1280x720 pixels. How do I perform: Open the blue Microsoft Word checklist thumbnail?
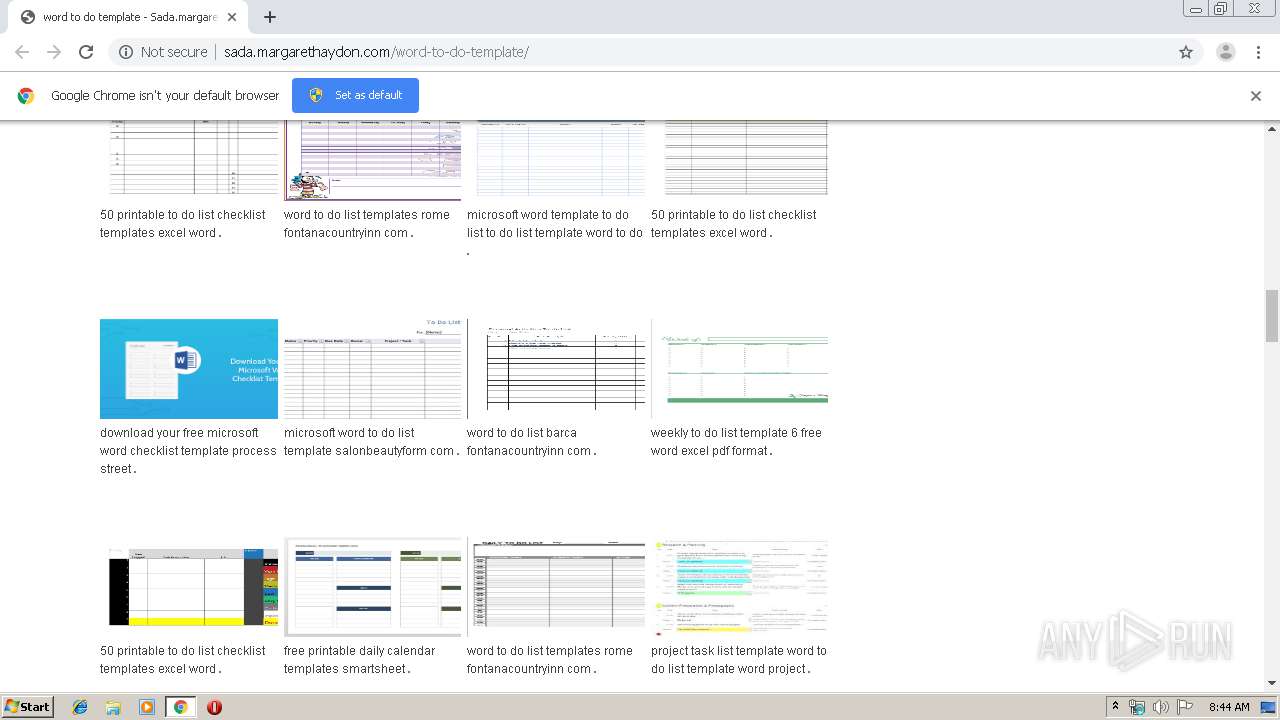(x=189, y=369)
